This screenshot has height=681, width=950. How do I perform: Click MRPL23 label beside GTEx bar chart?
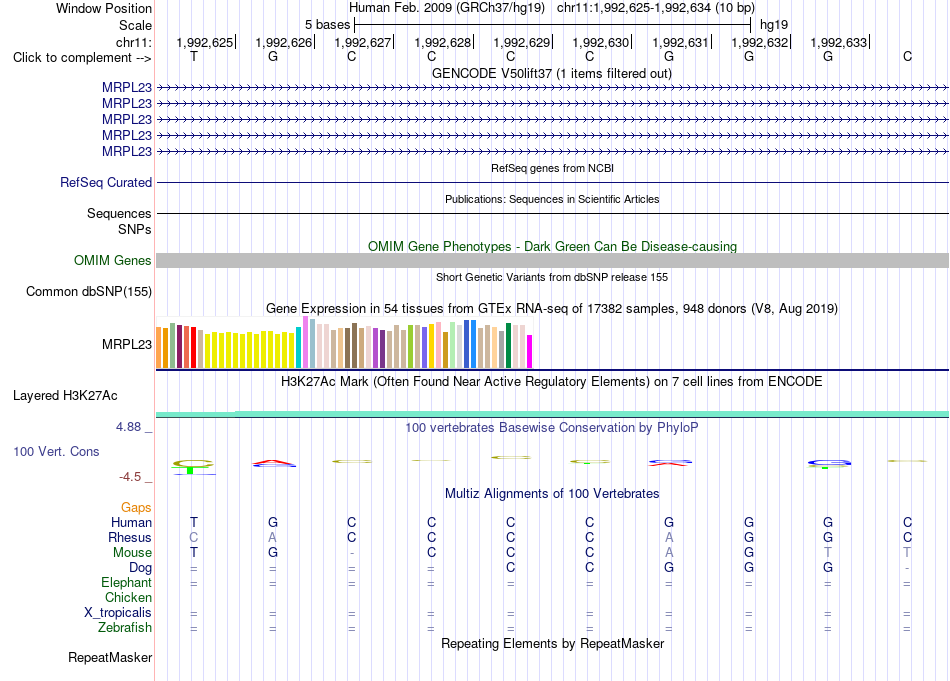click(x=127, y=344)
